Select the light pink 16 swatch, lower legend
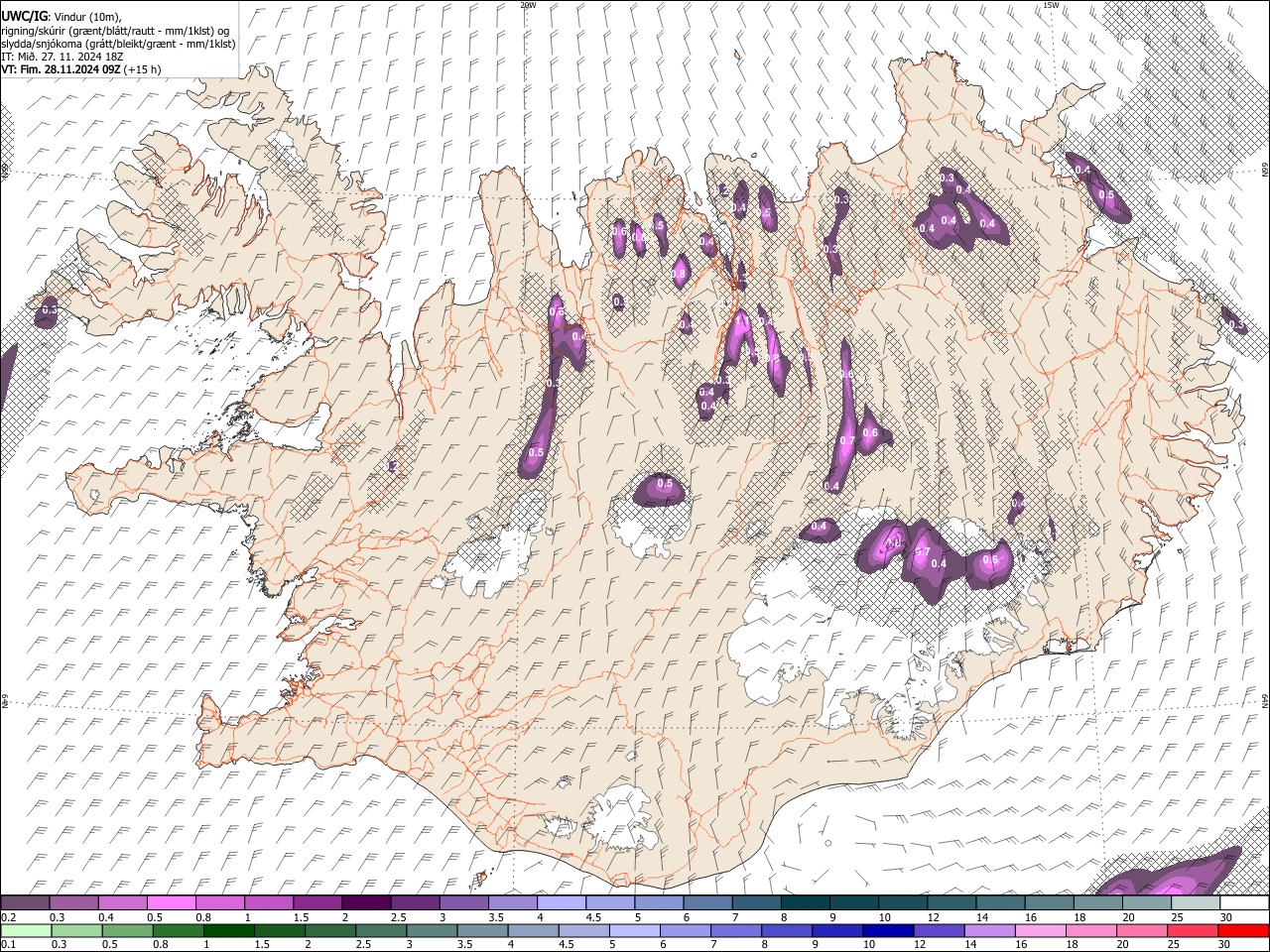 coord(1041,931)
